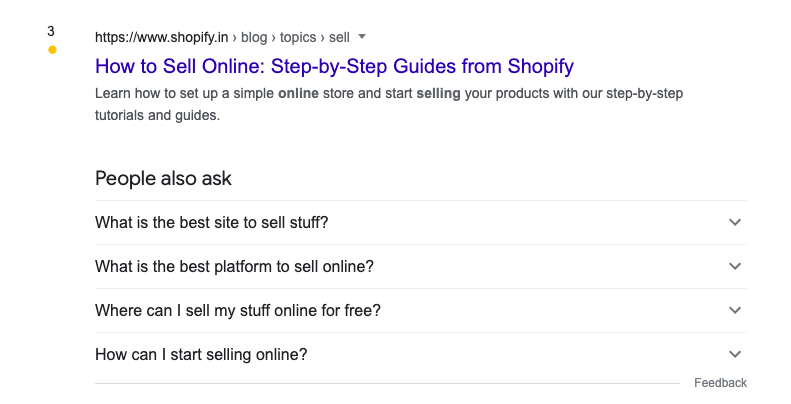Click the "blog" segment in the URL breadcrumb
Image resolution: width=791 pixels, height=404 pixels.
(254, 37)
